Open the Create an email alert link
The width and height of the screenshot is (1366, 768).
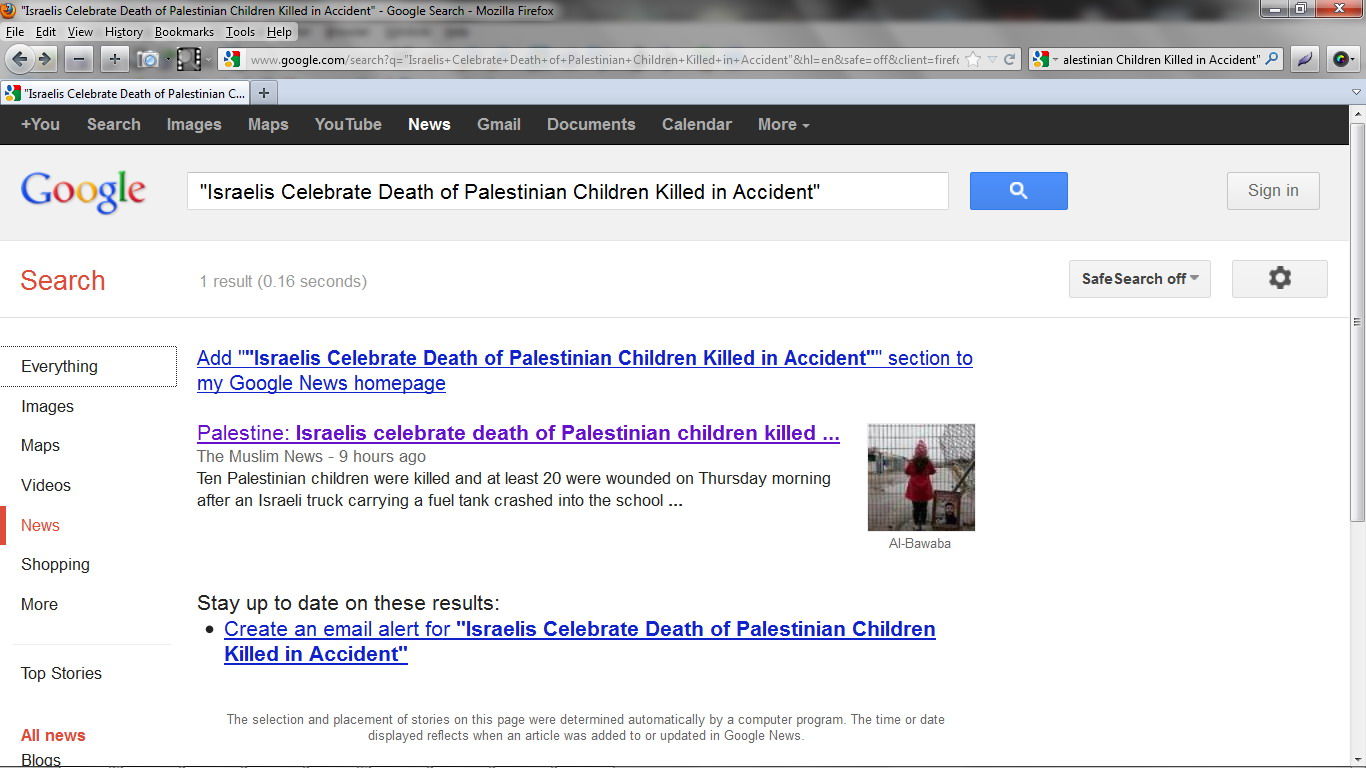[x=580, y=641]
